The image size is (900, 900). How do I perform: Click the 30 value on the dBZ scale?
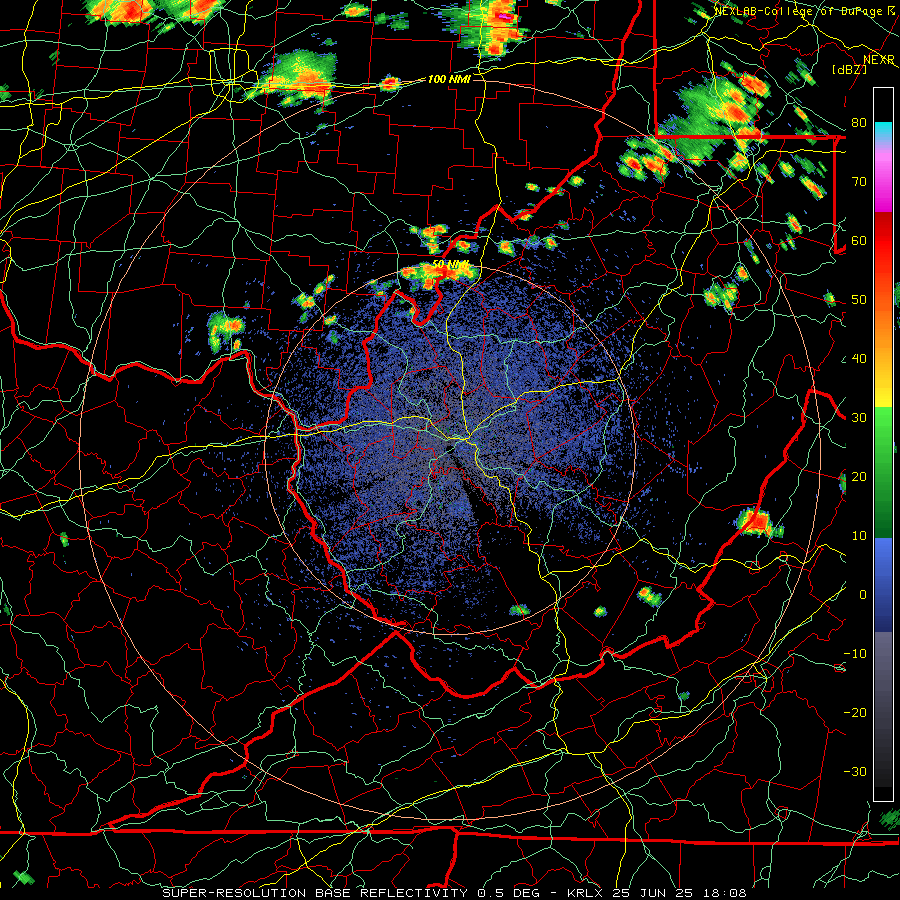click(859, 417)
